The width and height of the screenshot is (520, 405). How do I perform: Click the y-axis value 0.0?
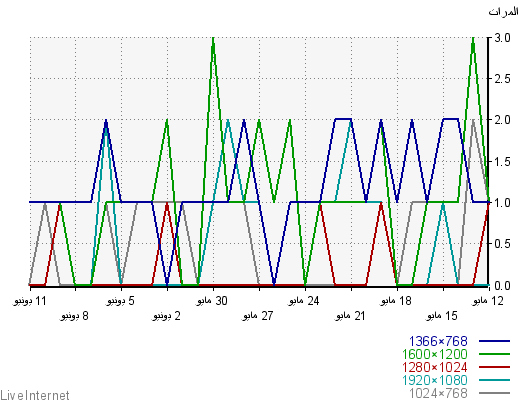(502, 286)
